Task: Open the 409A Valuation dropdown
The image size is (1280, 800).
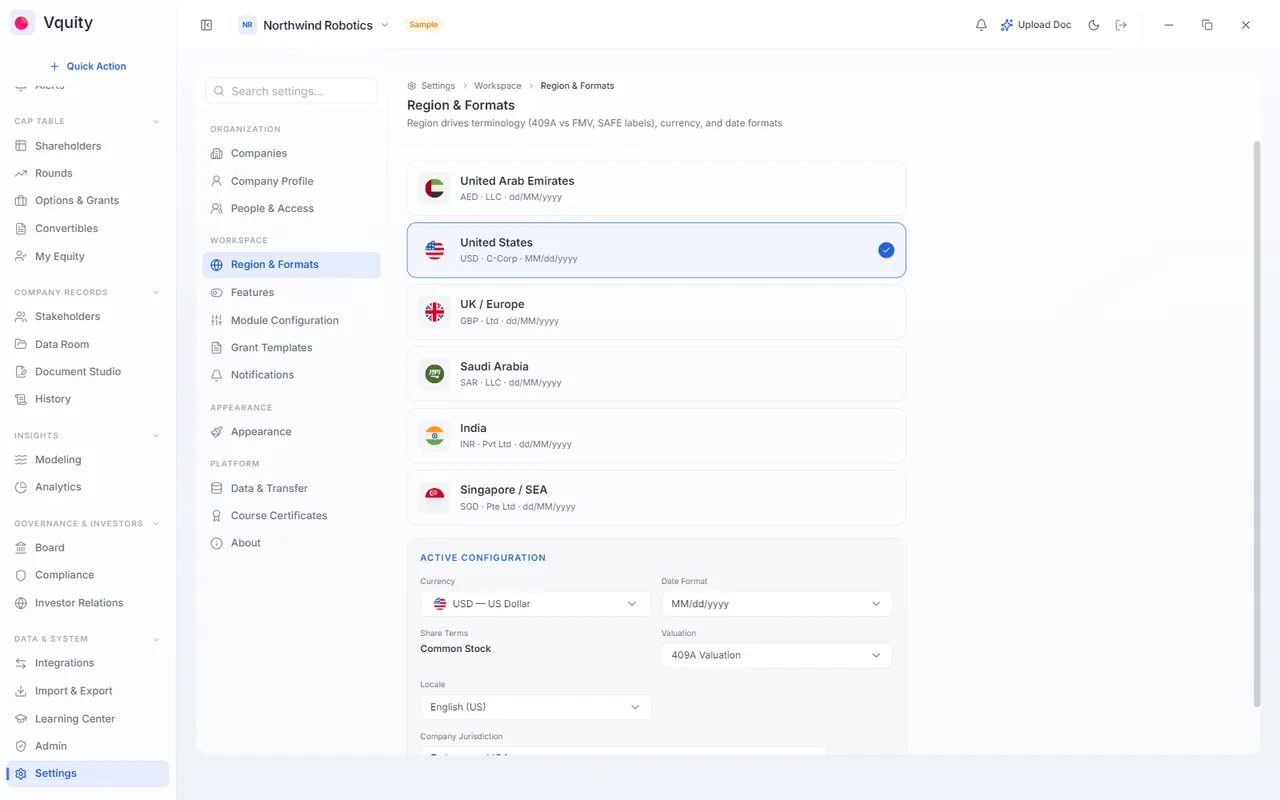Action: point(776,655)
